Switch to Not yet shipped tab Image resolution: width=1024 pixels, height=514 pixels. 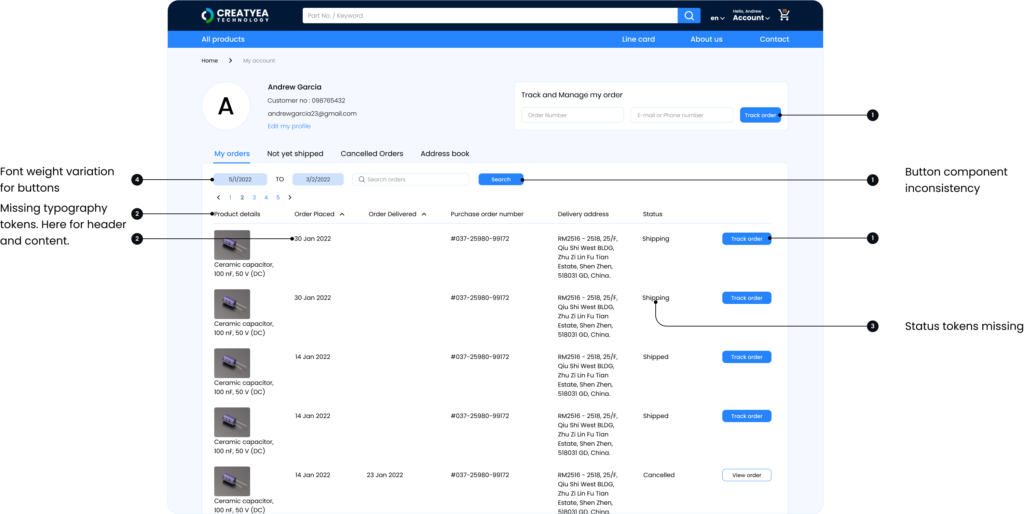click(295, 154)
